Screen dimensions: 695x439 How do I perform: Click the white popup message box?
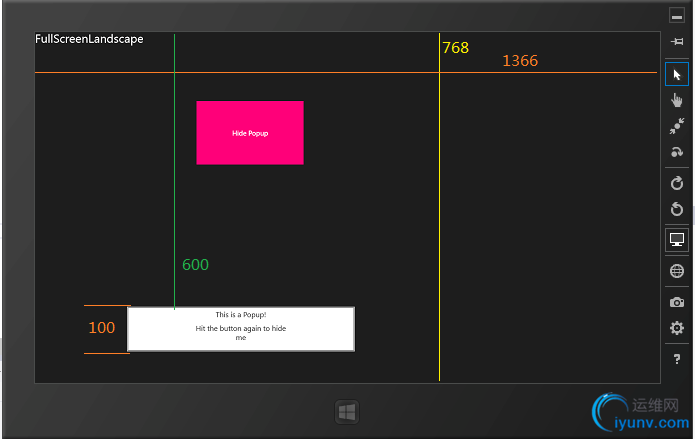point(241,329)
